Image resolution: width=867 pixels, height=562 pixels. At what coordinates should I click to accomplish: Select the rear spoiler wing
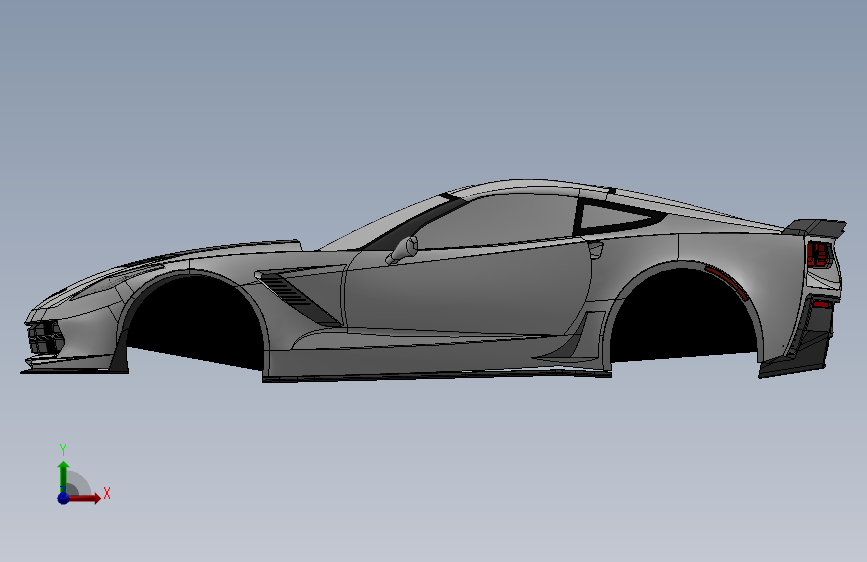[x=815, y=226]
